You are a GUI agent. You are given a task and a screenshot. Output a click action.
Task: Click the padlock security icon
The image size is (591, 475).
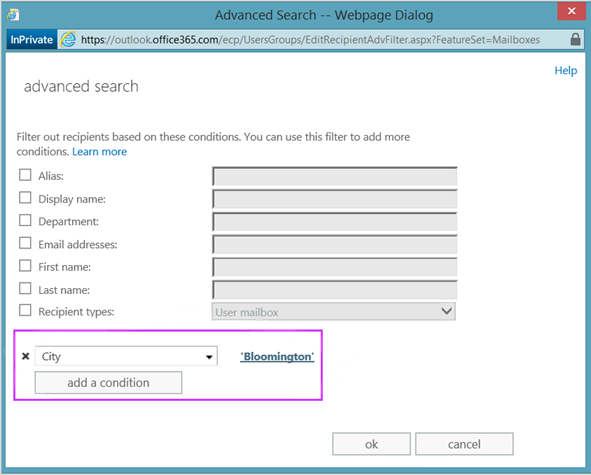click(575, 39)
